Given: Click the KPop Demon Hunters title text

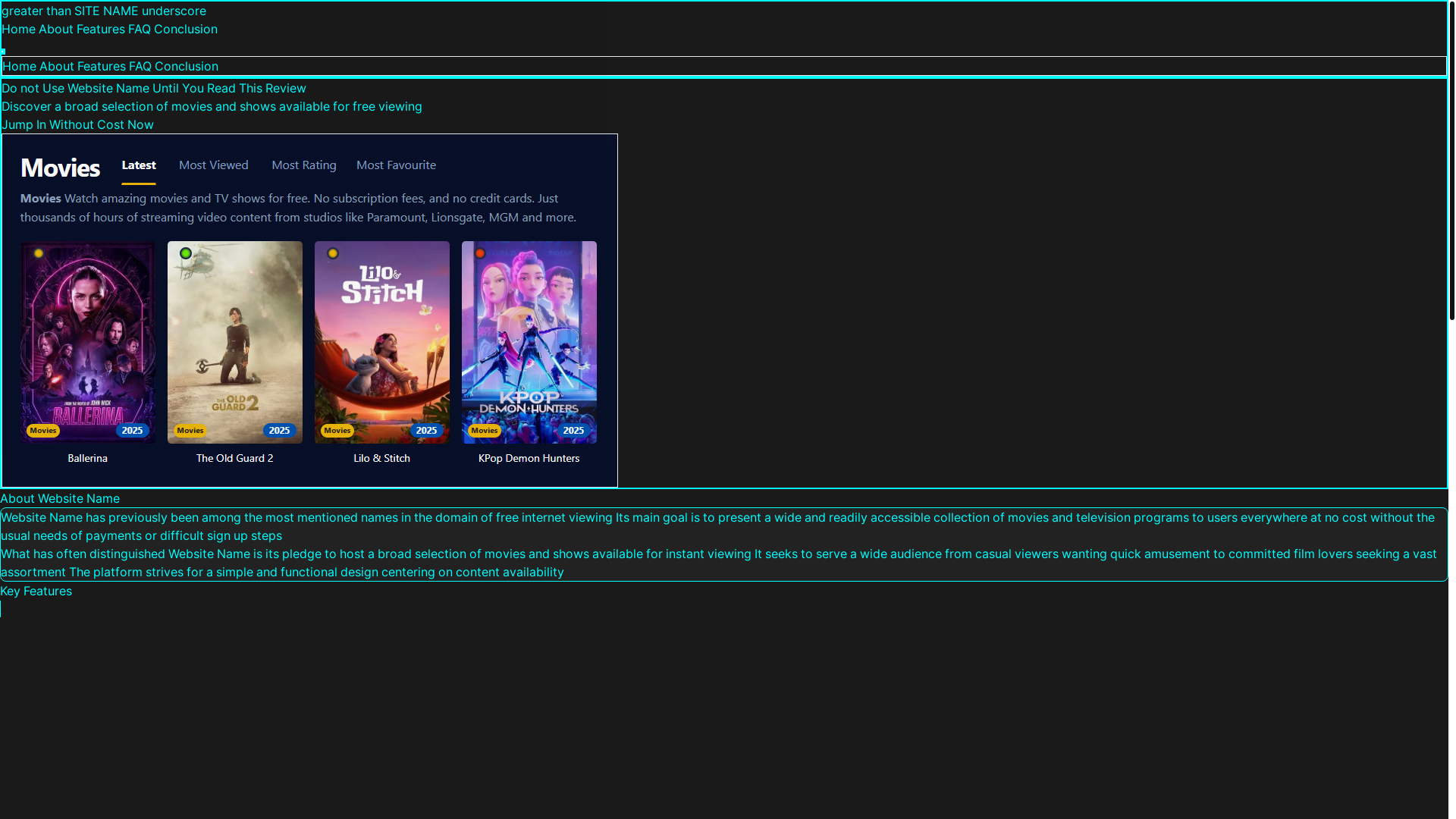Looking at the screenshot, I should click(x=529, y=458).
